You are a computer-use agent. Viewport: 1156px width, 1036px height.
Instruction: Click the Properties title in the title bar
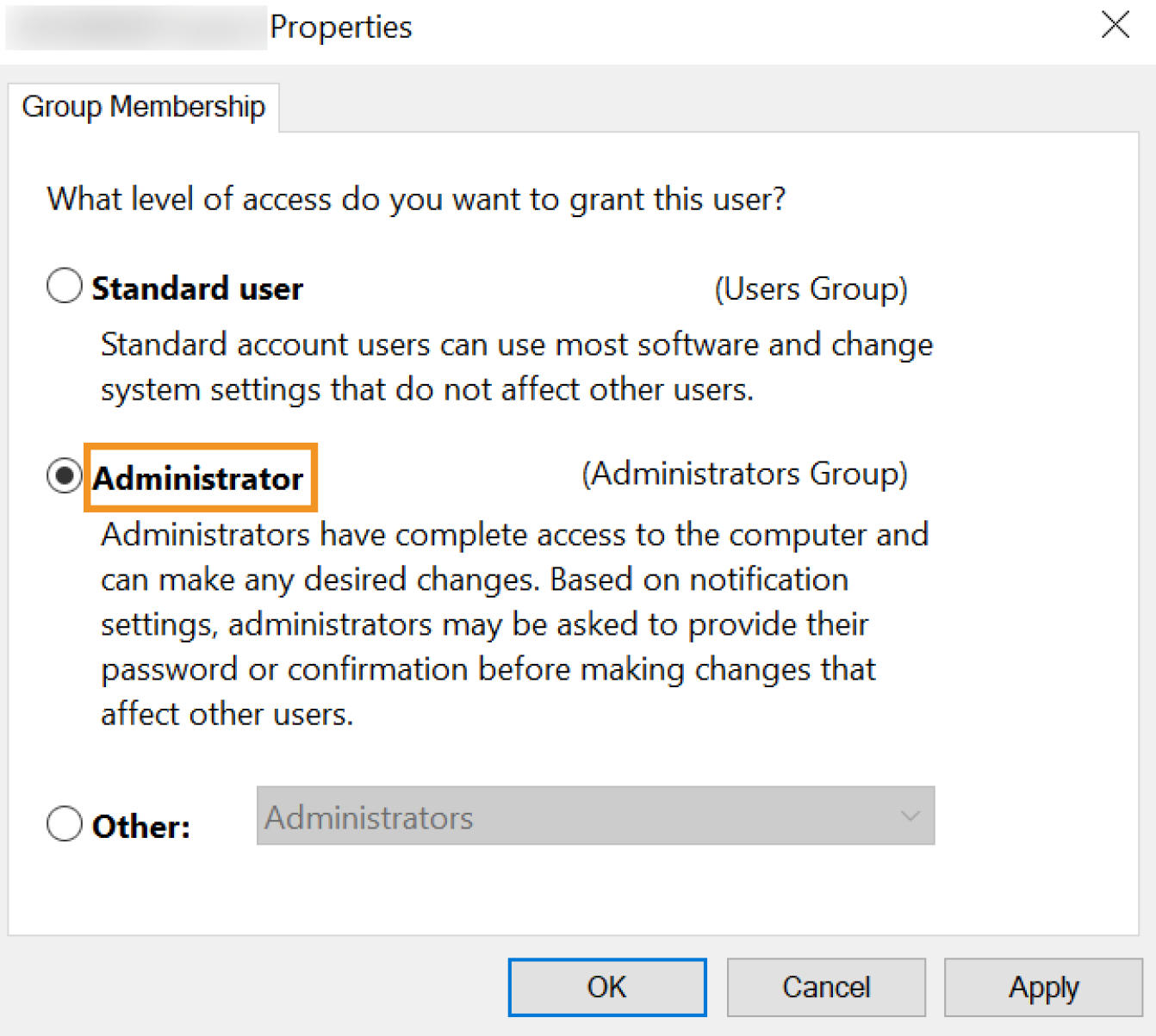coord(341,28)
